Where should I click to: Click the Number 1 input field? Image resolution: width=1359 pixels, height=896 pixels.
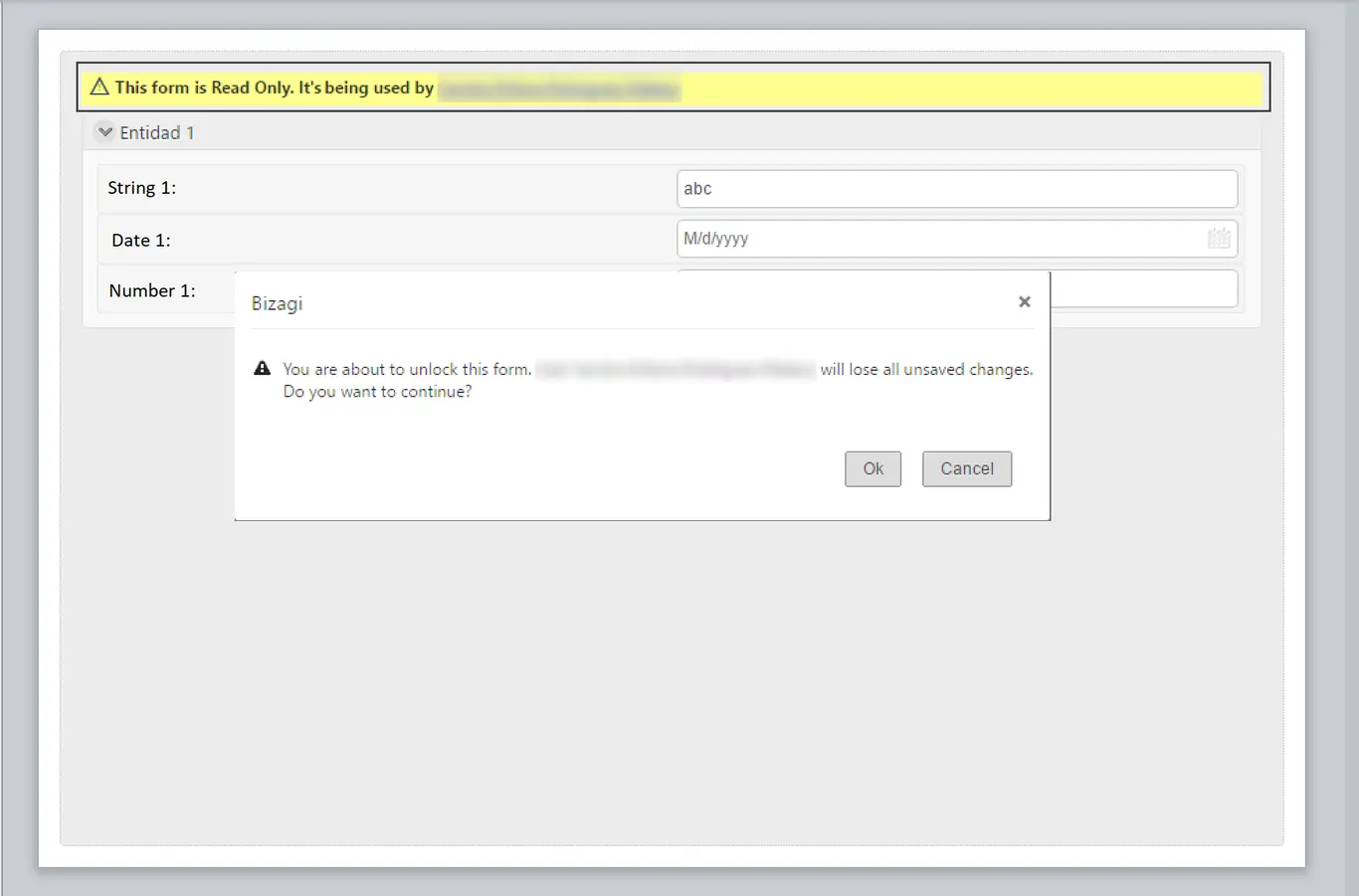coord(1144,288)
